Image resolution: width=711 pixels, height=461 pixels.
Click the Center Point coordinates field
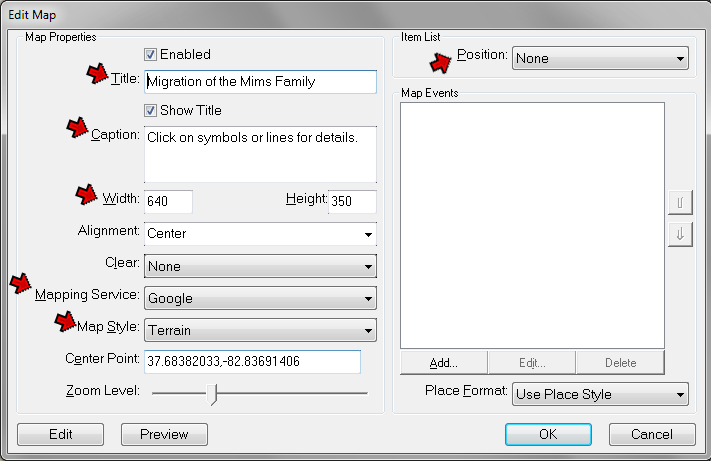coord(252,361)
